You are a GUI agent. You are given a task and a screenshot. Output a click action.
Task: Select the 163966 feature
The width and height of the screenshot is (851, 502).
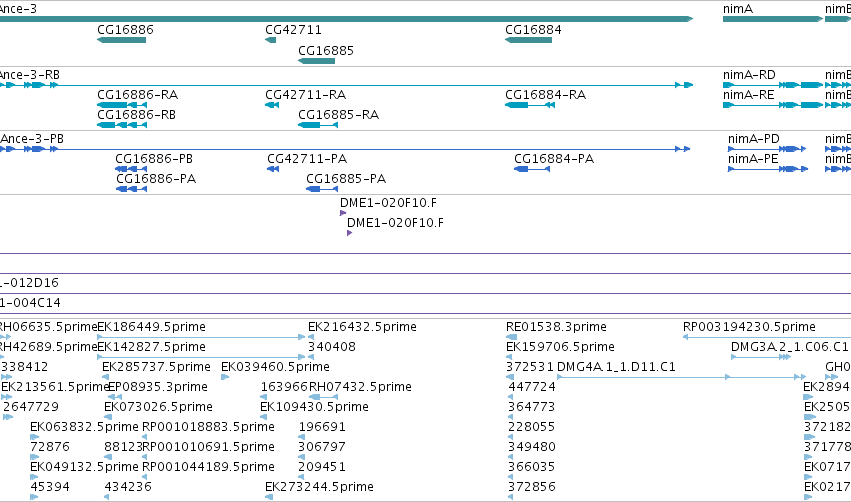264,397
